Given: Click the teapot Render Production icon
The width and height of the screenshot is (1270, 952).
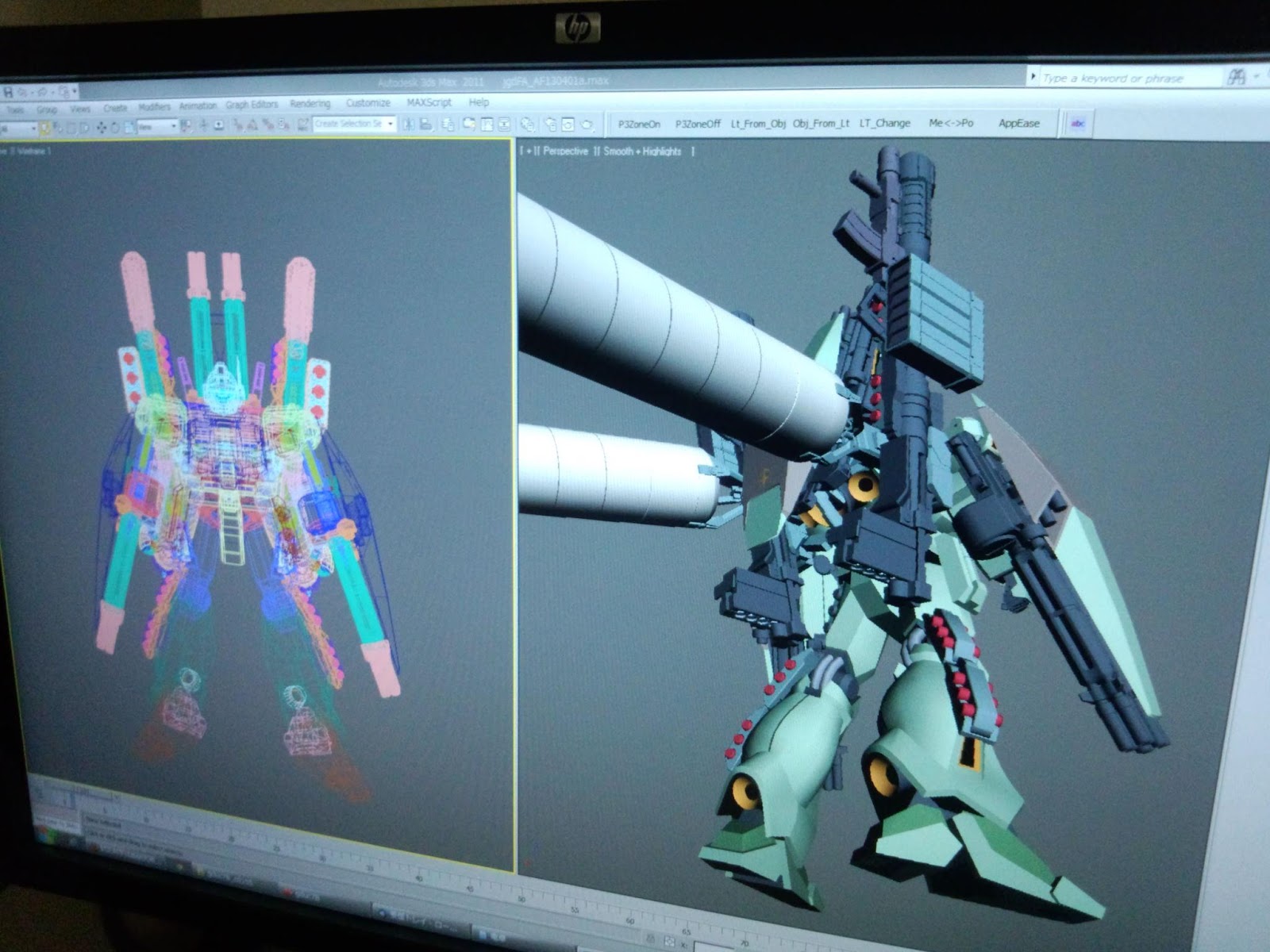Looking at the screenshot, I should point(587,124).
